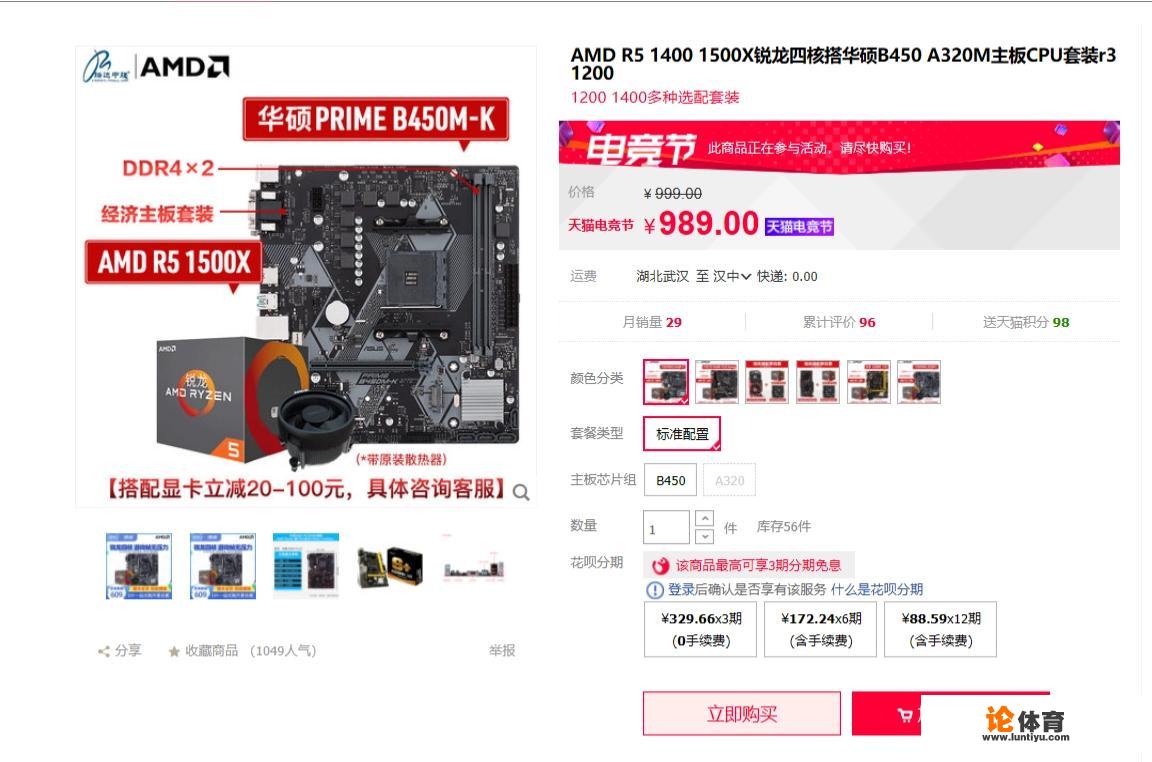Select the 标准配置 package option
Image resolution: width=1152 pixels, height=762 pixels.
click(x=682, y=434)
